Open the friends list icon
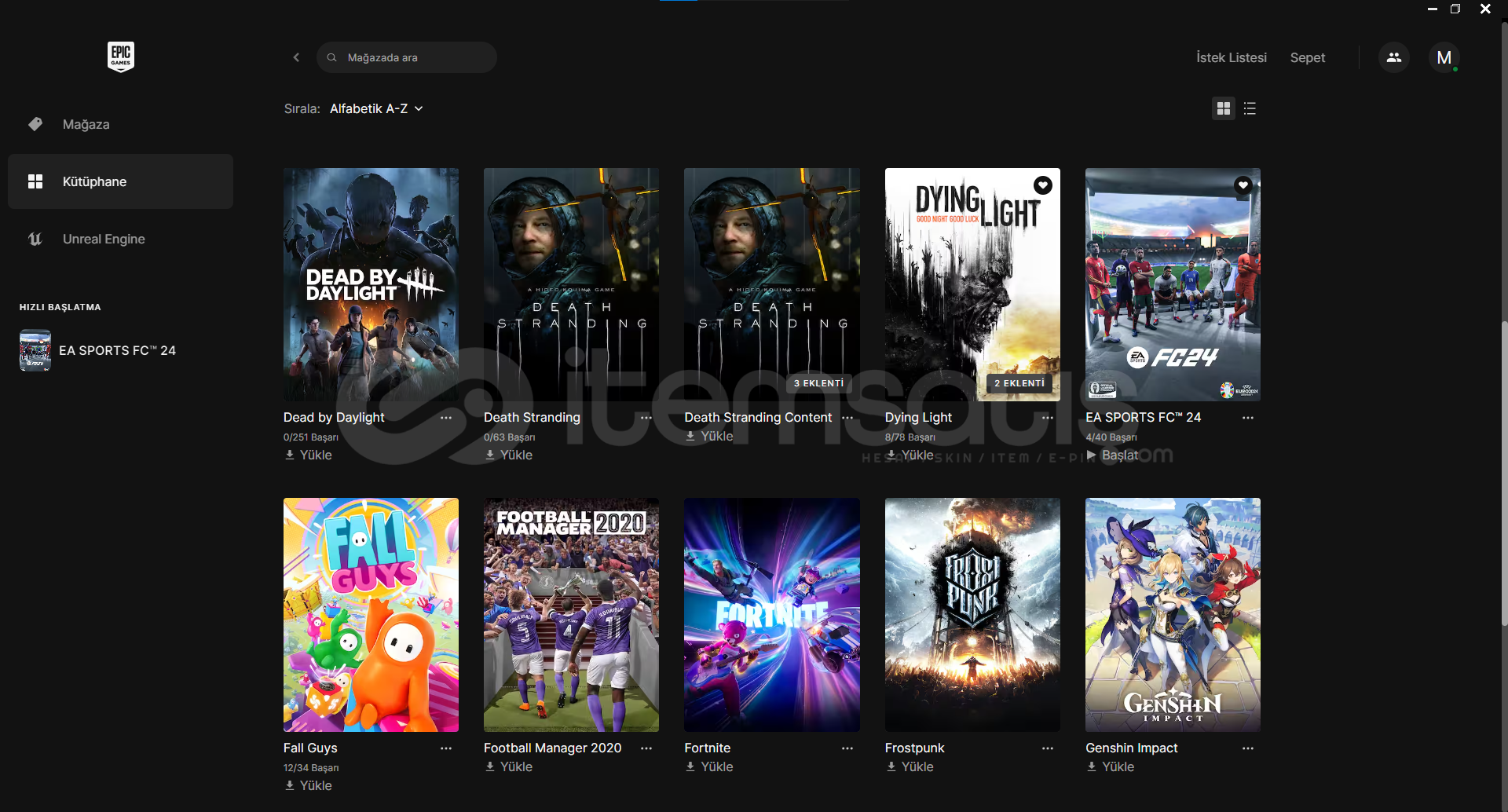Image resolution: width=1508 pixels, height=812 pixels. (1393, 57)
